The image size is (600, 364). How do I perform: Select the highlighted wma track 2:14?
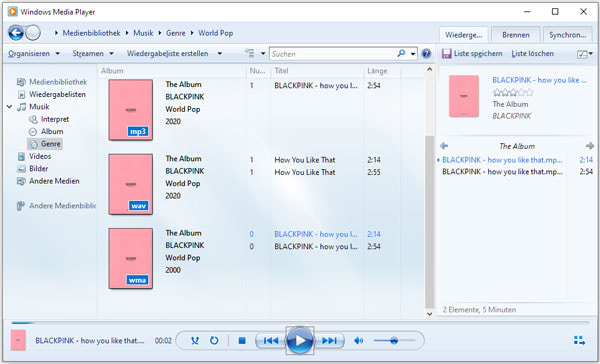(x=316, y=234)
